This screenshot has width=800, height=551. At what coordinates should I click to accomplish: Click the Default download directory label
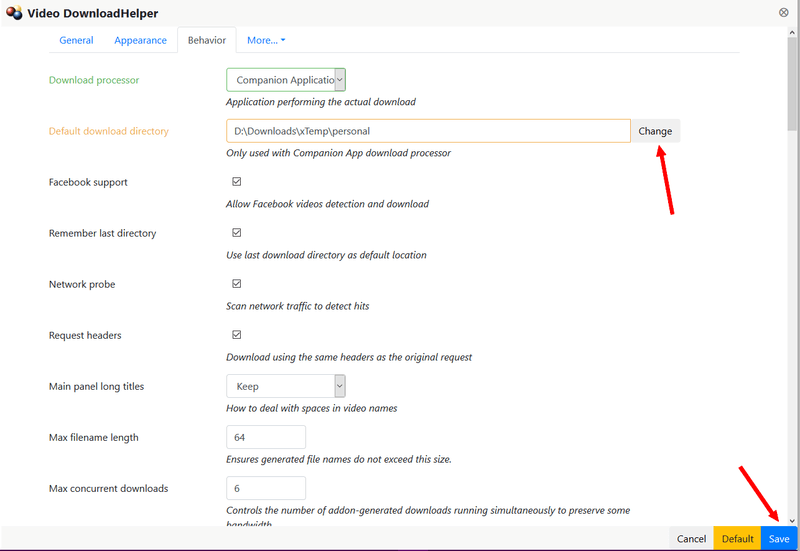pos(109,131)
